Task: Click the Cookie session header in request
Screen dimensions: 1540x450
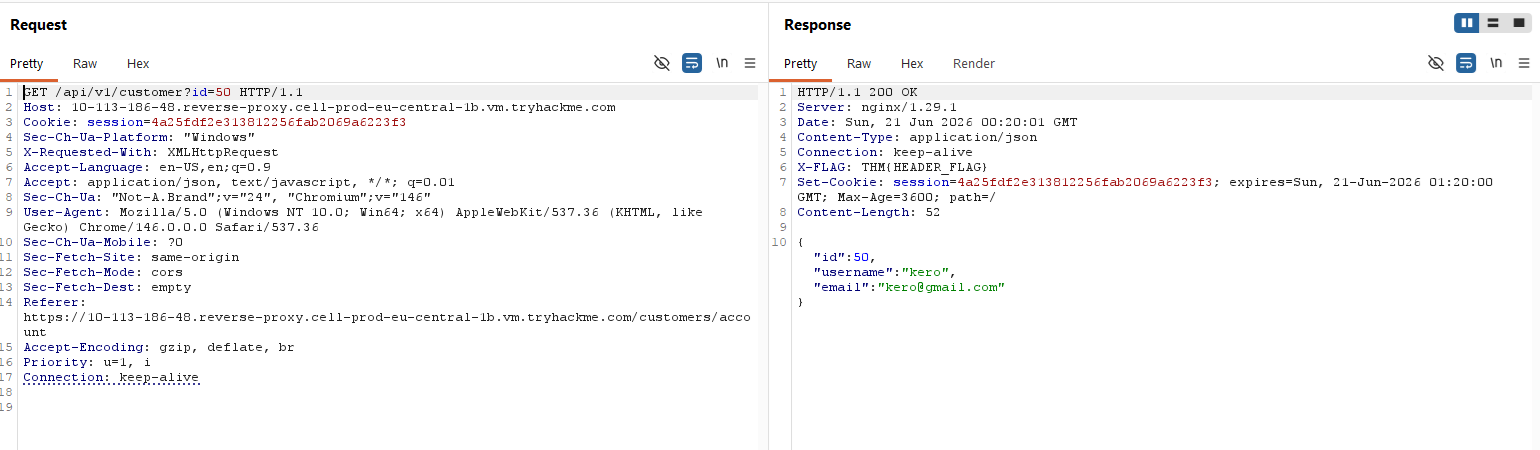Action: tap(215, 122)
